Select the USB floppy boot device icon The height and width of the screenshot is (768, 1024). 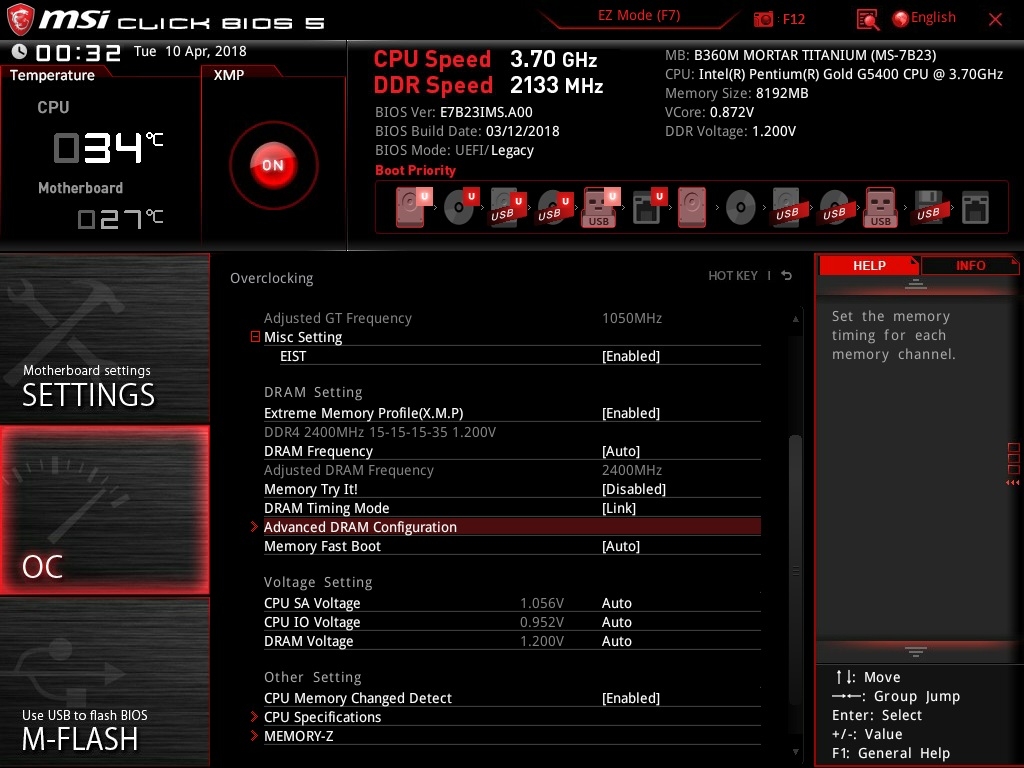point(928,207)
